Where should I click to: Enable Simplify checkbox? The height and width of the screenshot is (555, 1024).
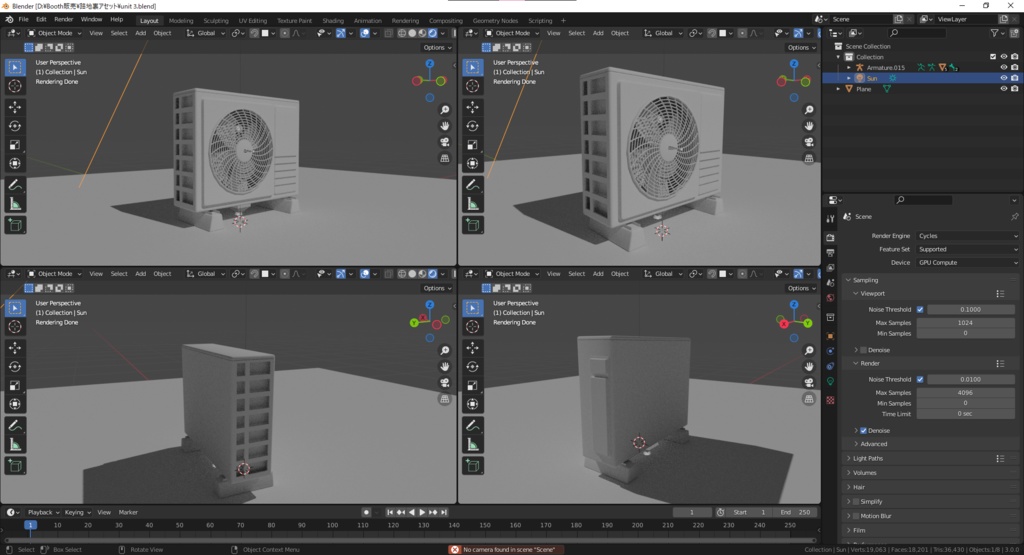pos(856,501)
